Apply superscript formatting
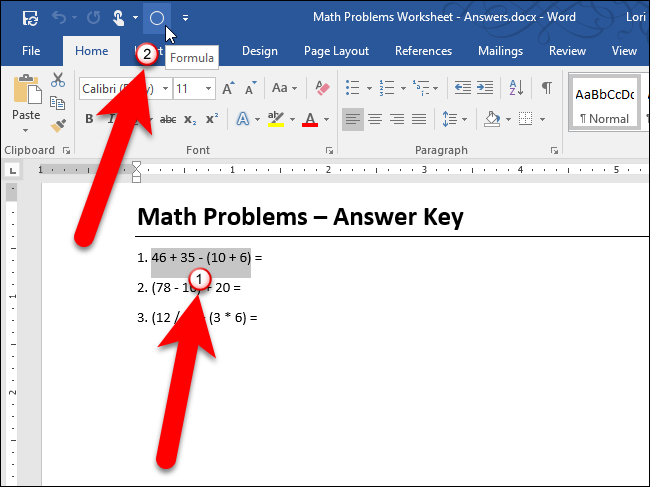 pos(212,120)
